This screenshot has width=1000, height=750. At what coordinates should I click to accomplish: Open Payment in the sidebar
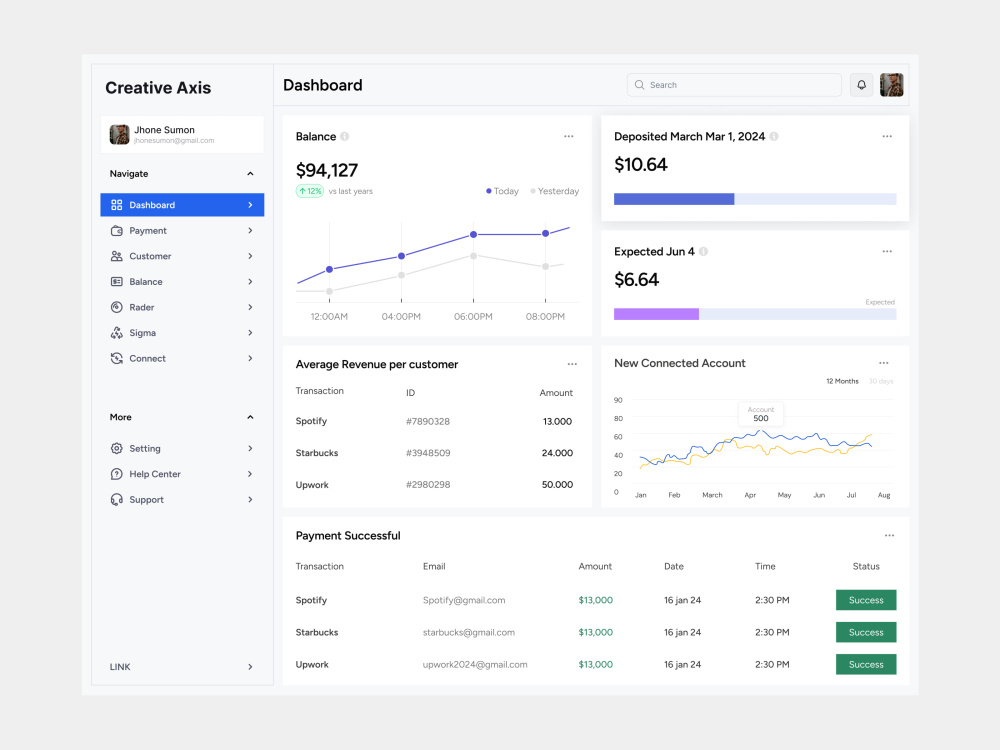point(182,231)
